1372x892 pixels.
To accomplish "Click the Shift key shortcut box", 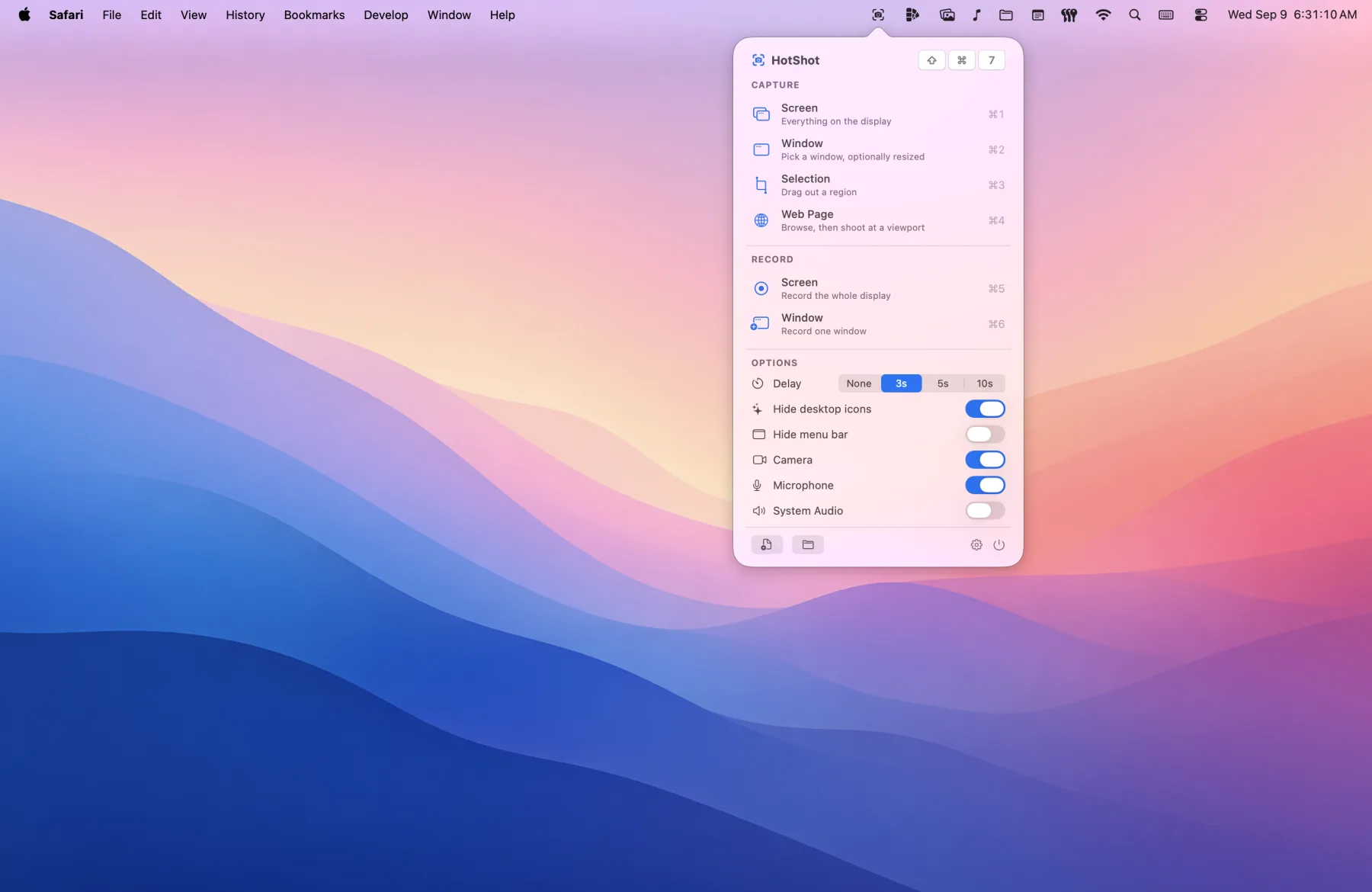I will pos(932,60).
